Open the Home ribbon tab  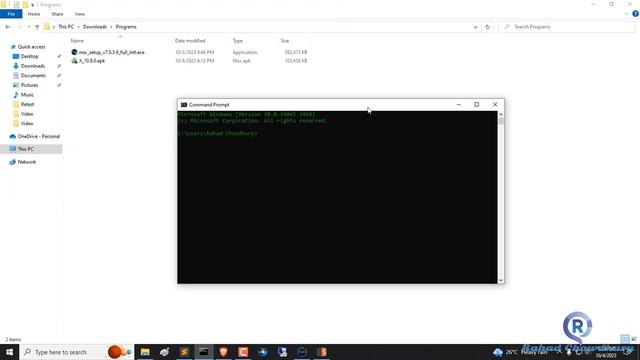34,14
